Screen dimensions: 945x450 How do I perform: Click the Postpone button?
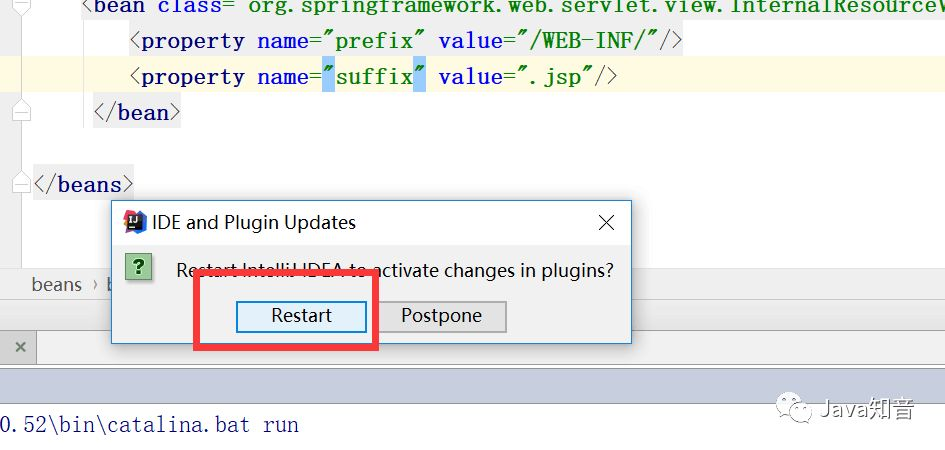pos(442,317)
